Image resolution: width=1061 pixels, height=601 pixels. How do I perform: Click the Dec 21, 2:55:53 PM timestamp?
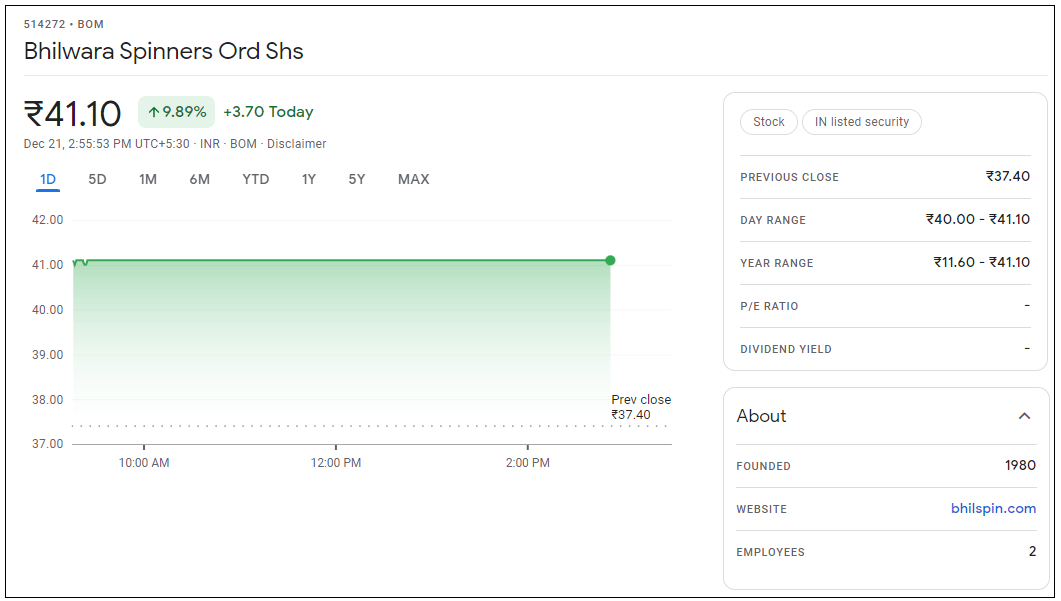pos(107,143)
